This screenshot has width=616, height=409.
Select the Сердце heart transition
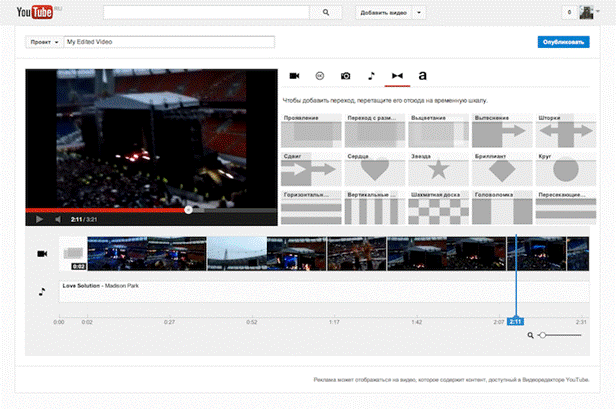[x=375, y=169]
